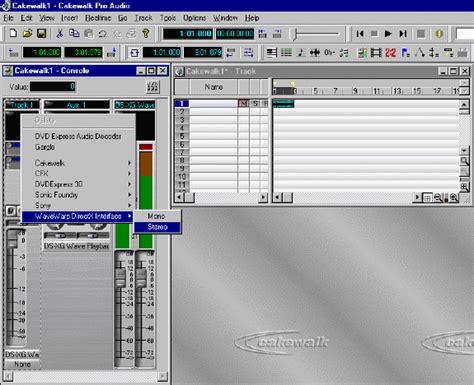Open the Staff view via the note icon
Image resolution: width=474 pixels, height=385 pixels.
(x=301, y=53)
